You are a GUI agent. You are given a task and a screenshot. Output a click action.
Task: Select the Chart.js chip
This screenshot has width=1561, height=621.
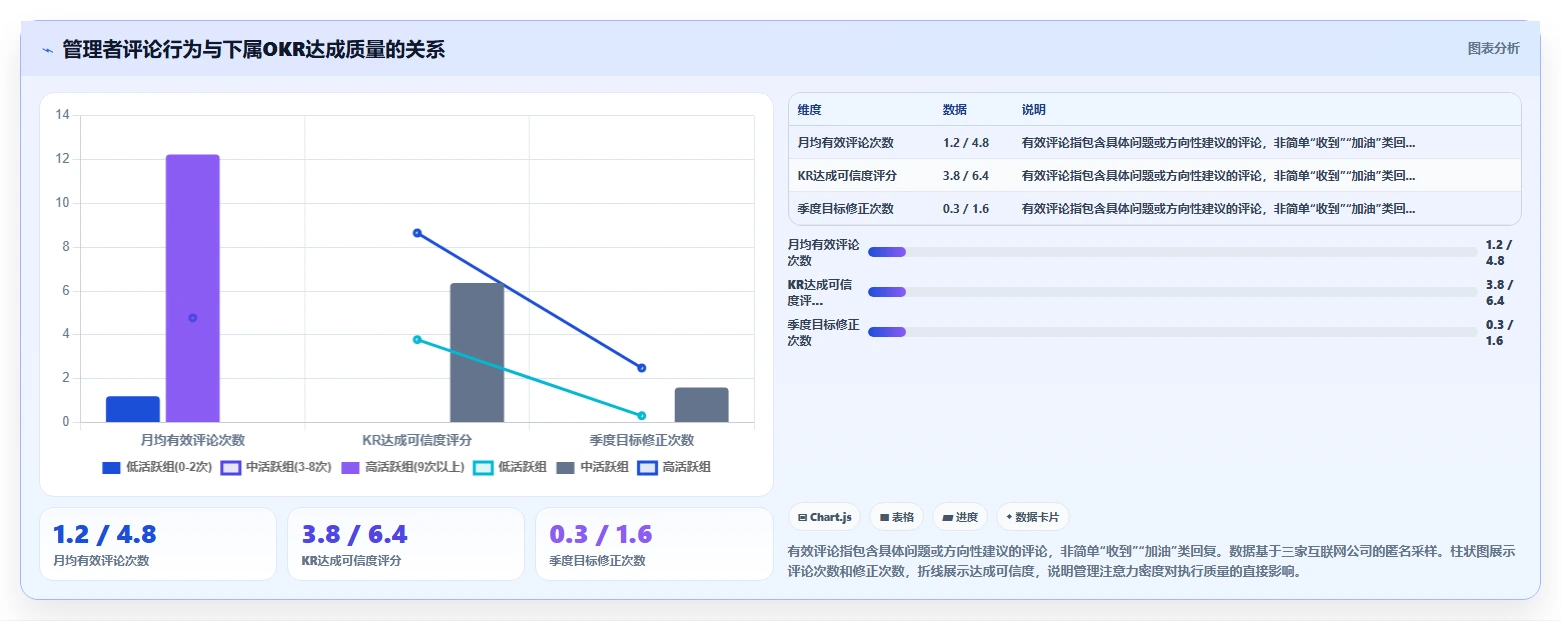coord(825,517)
